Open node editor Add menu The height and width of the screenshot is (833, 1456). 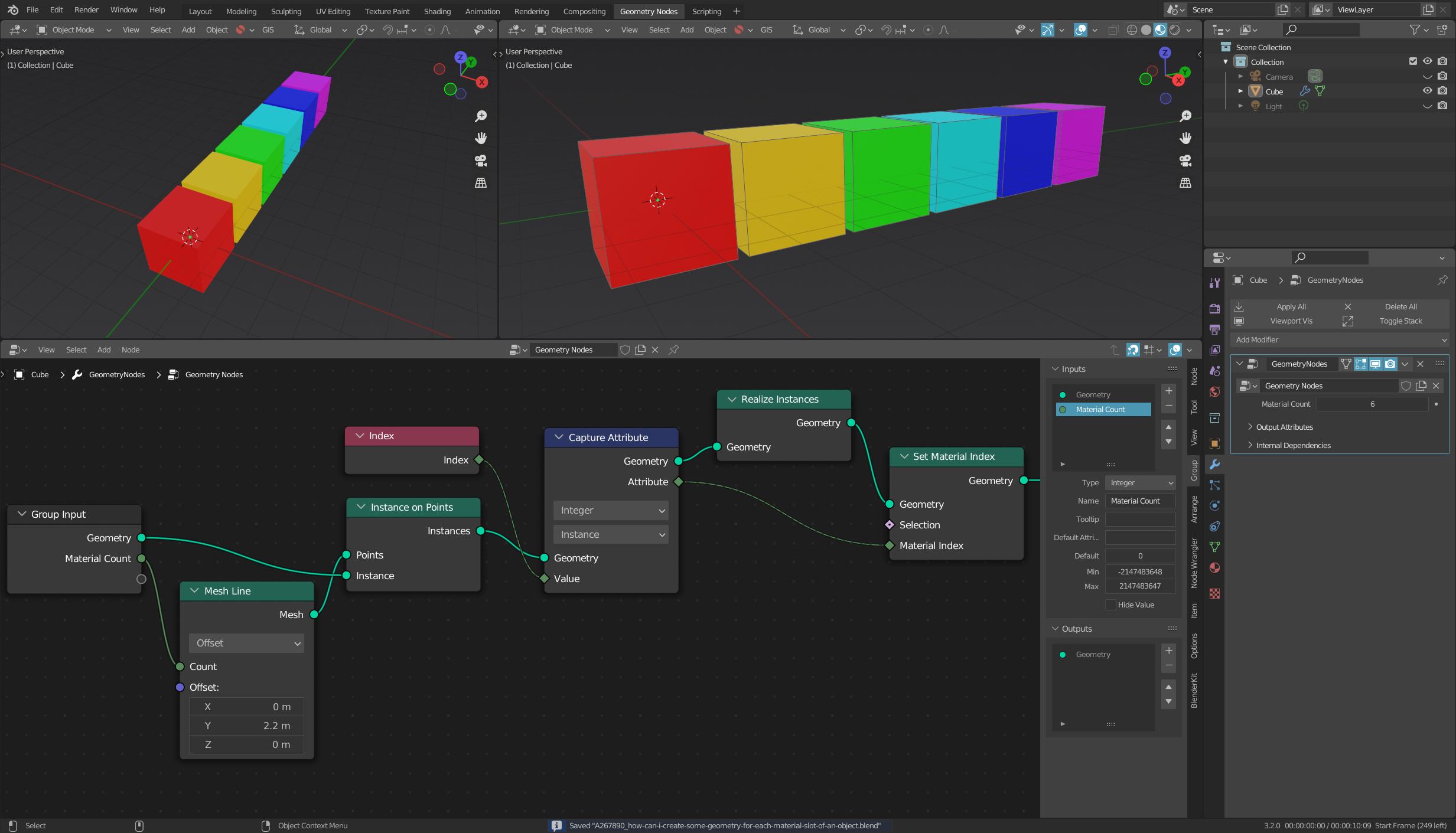[104, 349]
